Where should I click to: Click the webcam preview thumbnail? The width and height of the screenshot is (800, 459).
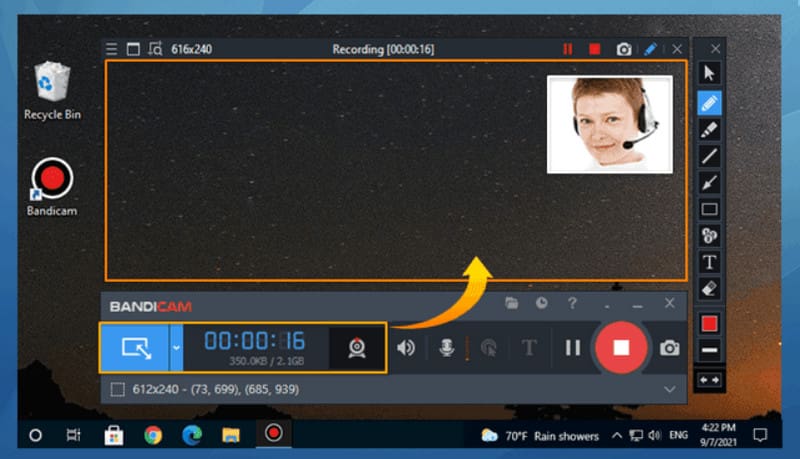[610, 124]
